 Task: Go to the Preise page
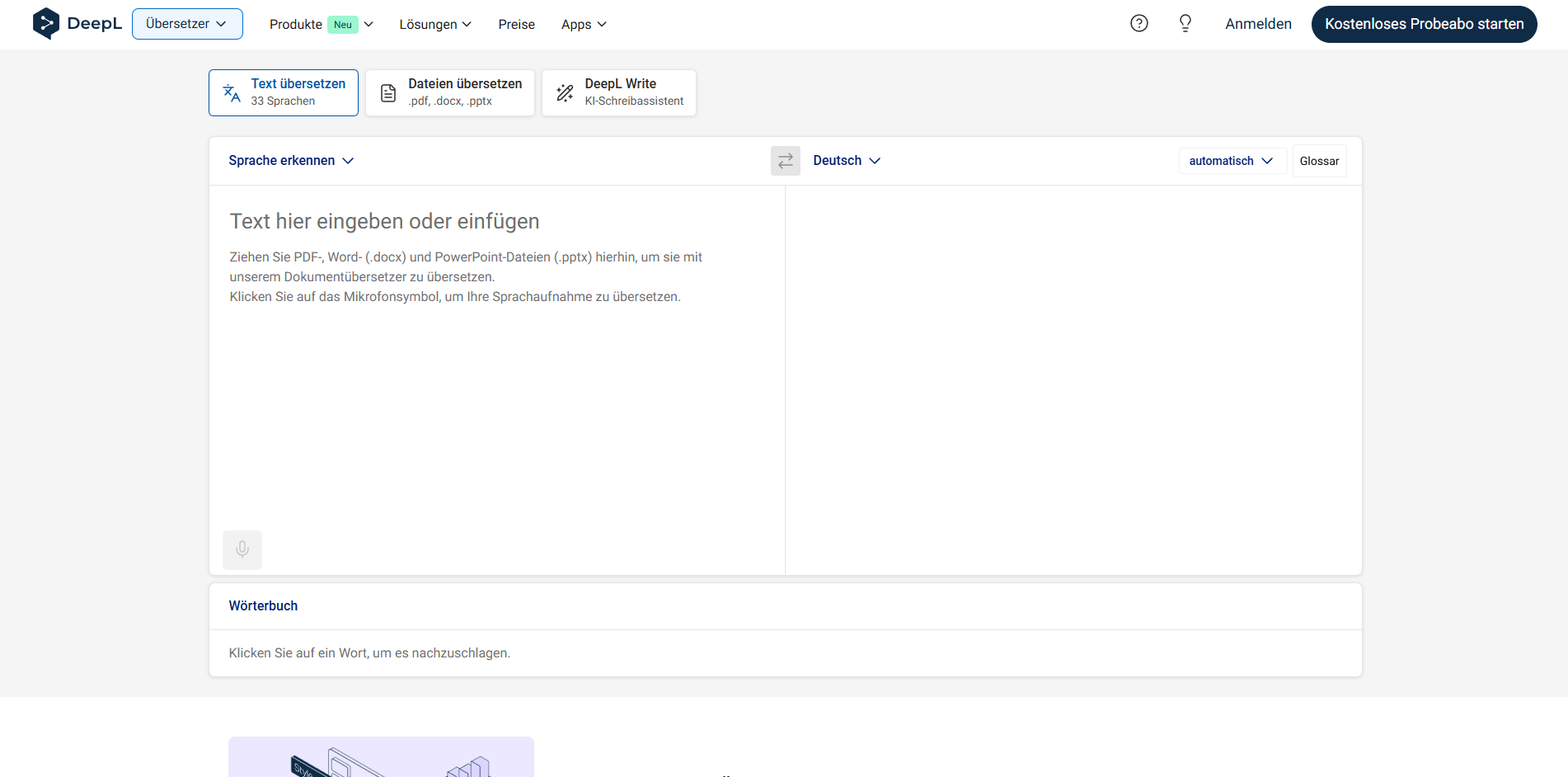coord(516,25)
